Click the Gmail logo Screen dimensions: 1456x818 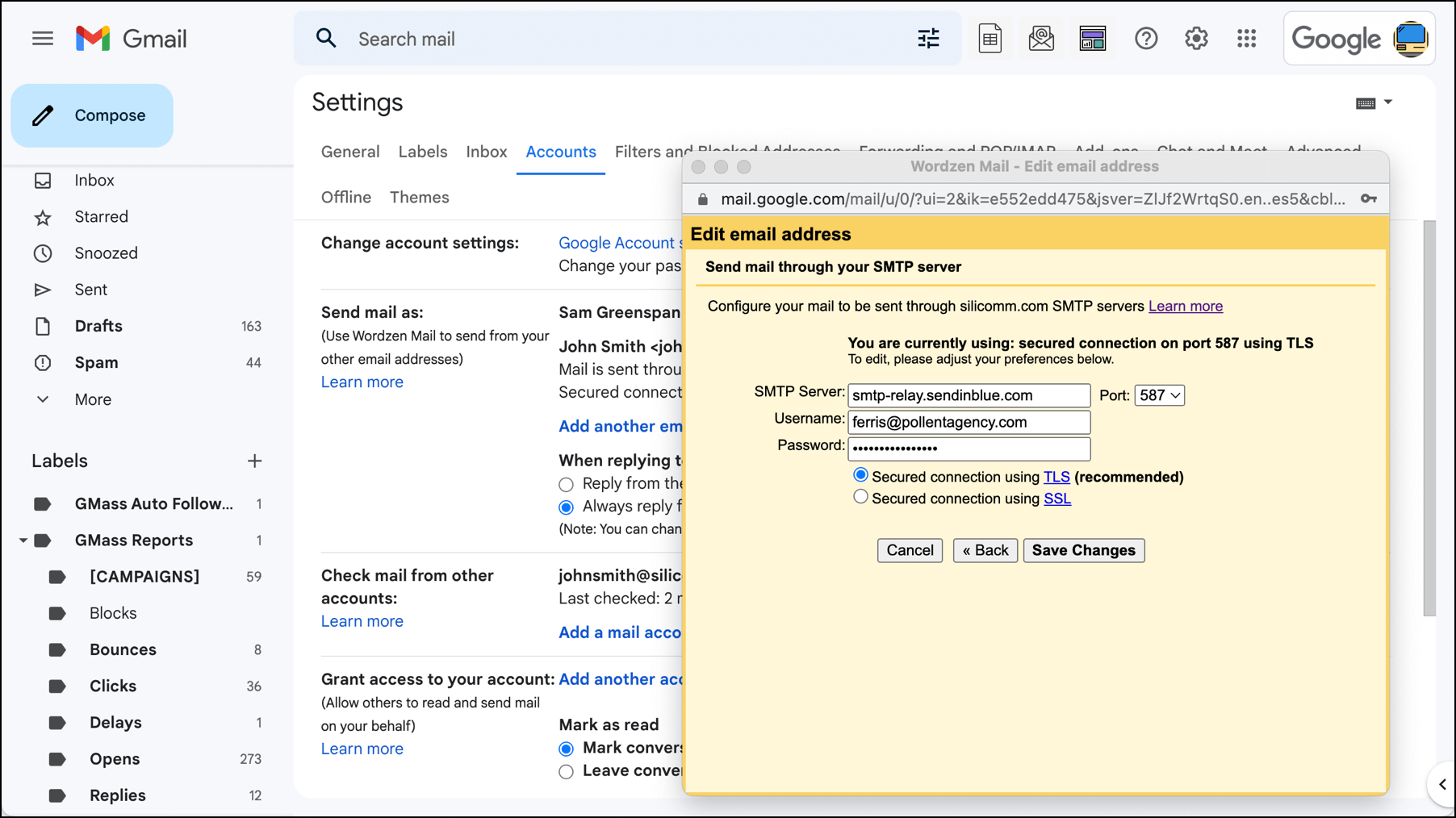(x=131, y=39)
